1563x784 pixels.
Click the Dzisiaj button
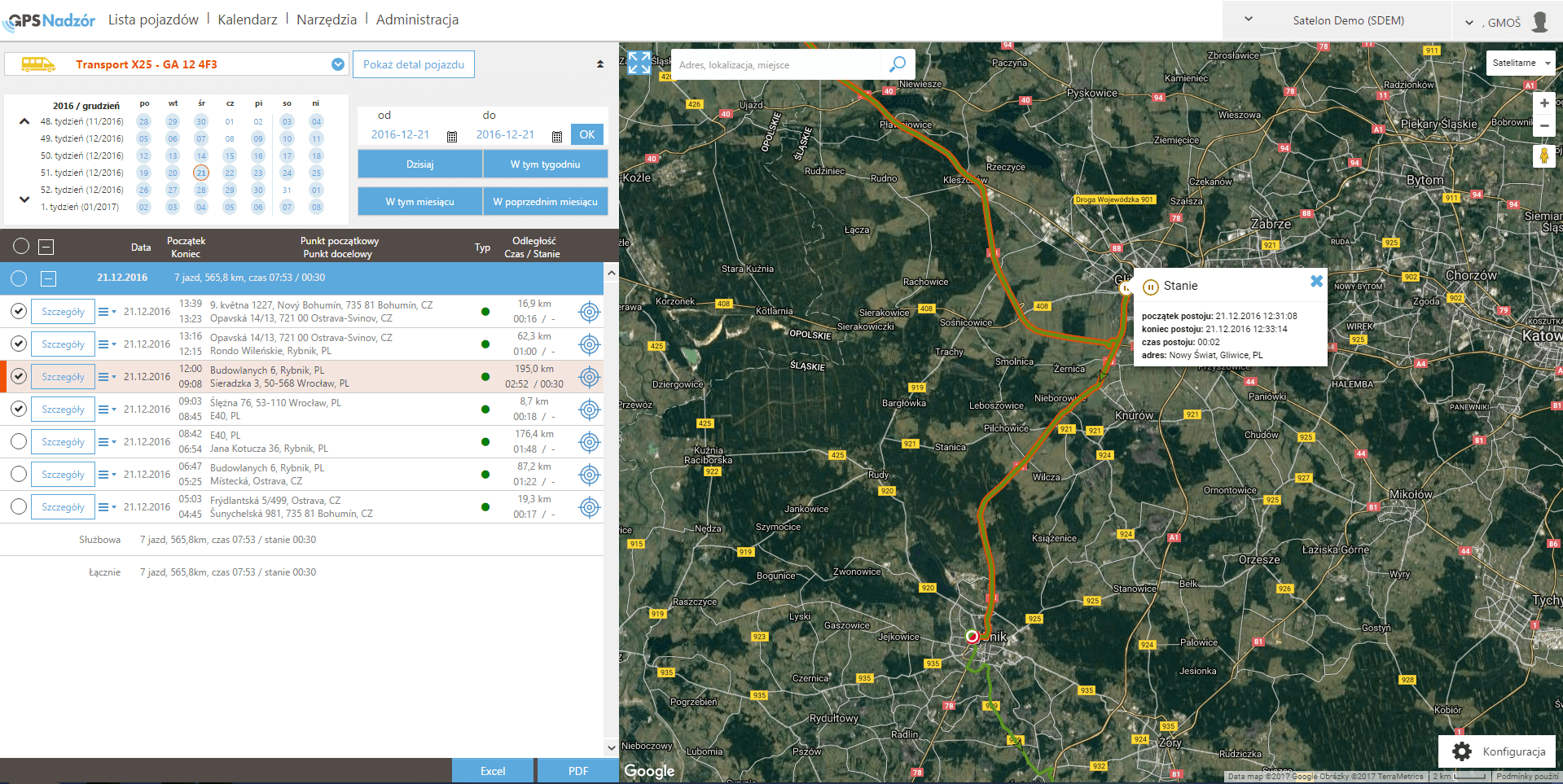[x=420, y=164]
